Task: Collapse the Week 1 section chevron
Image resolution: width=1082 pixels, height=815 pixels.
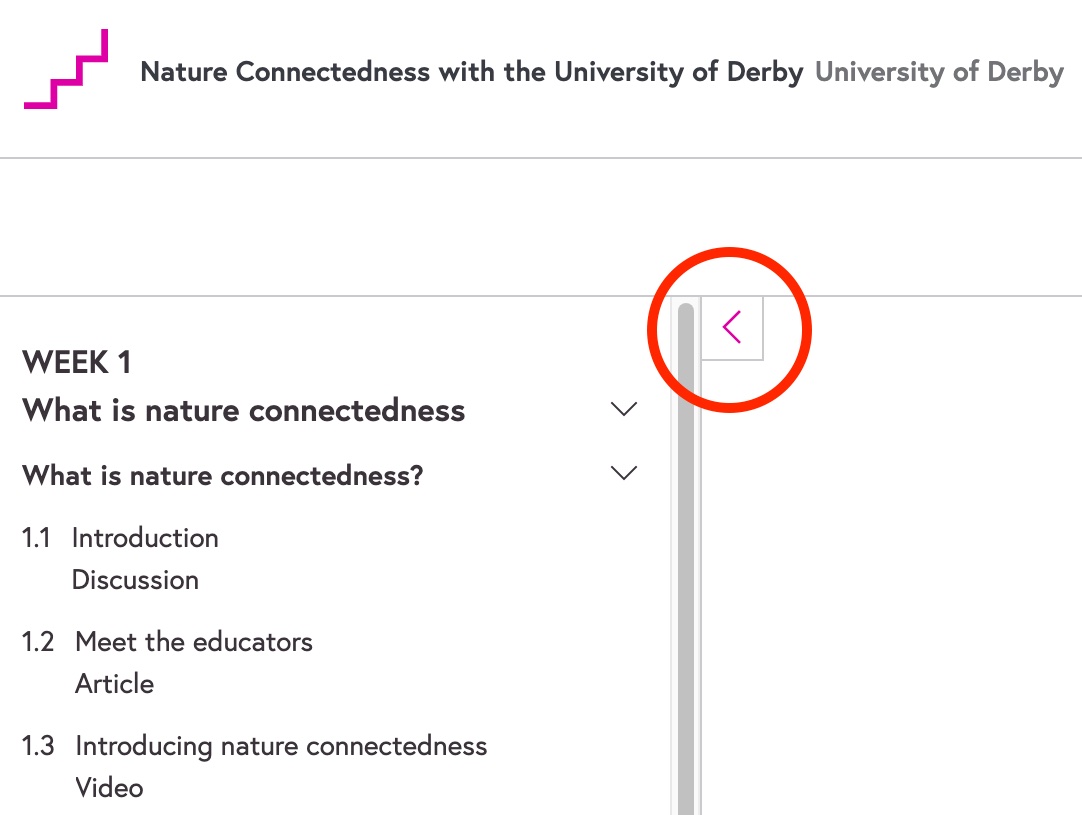Action: pos(624,409)
